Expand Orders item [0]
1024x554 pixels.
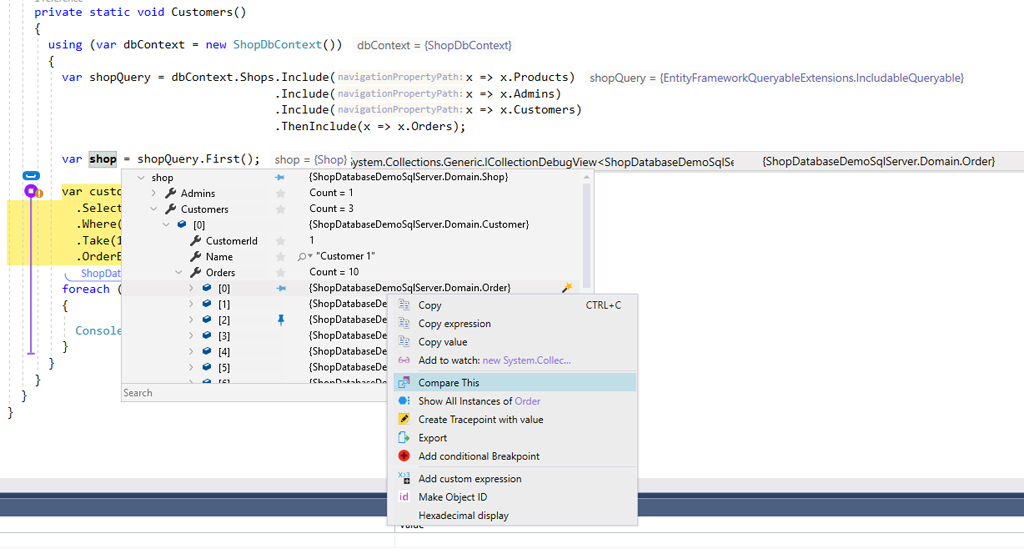191,287
